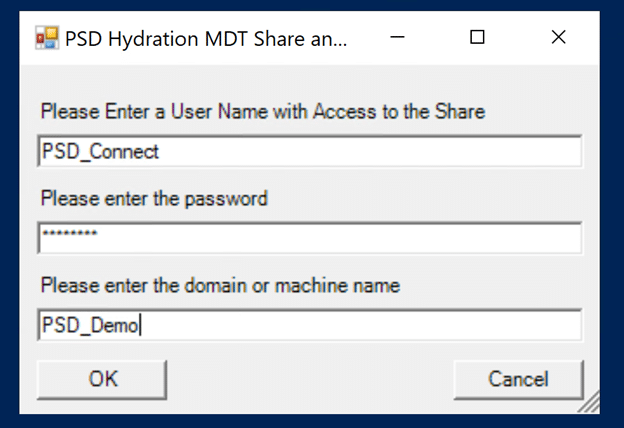Maximize the PSD Hydration dialog window
The image size is (624, 428).
tap(477, 37)
